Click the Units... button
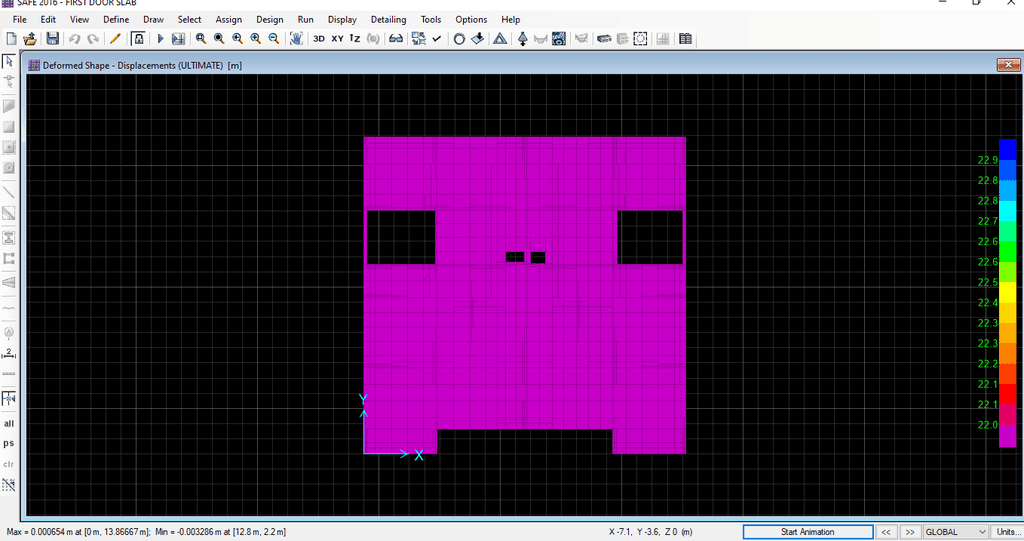 (x=1008, y=532)
